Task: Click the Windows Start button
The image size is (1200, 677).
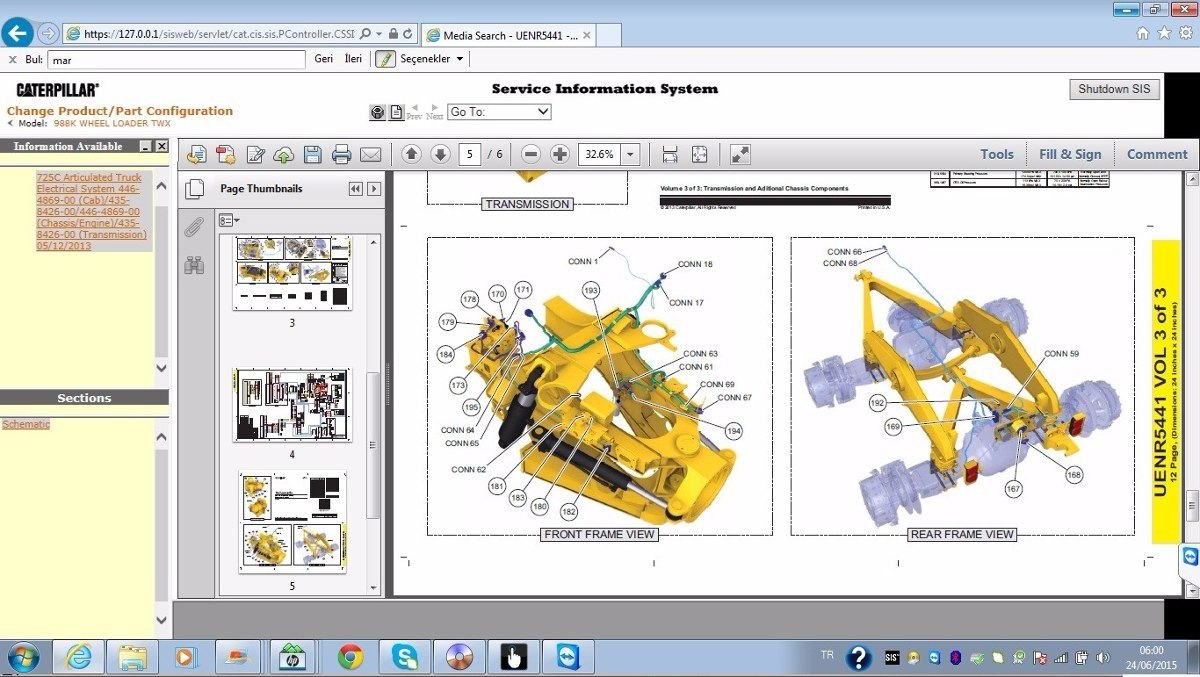Action: (24, 657)
